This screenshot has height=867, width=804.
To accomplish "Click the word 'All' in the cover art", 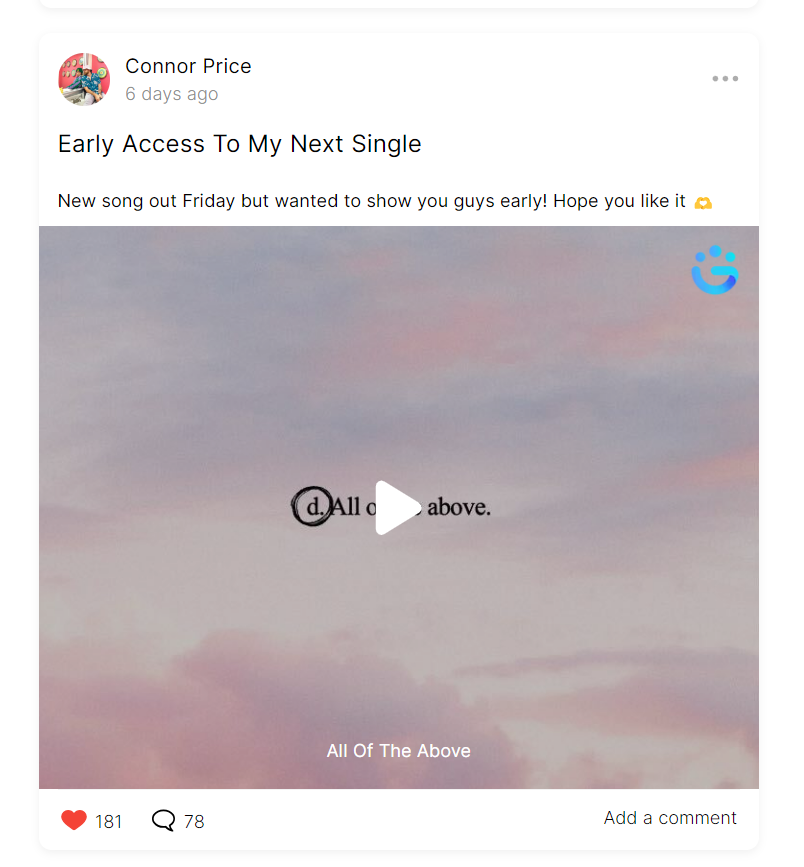I will (x=346, y=506).
